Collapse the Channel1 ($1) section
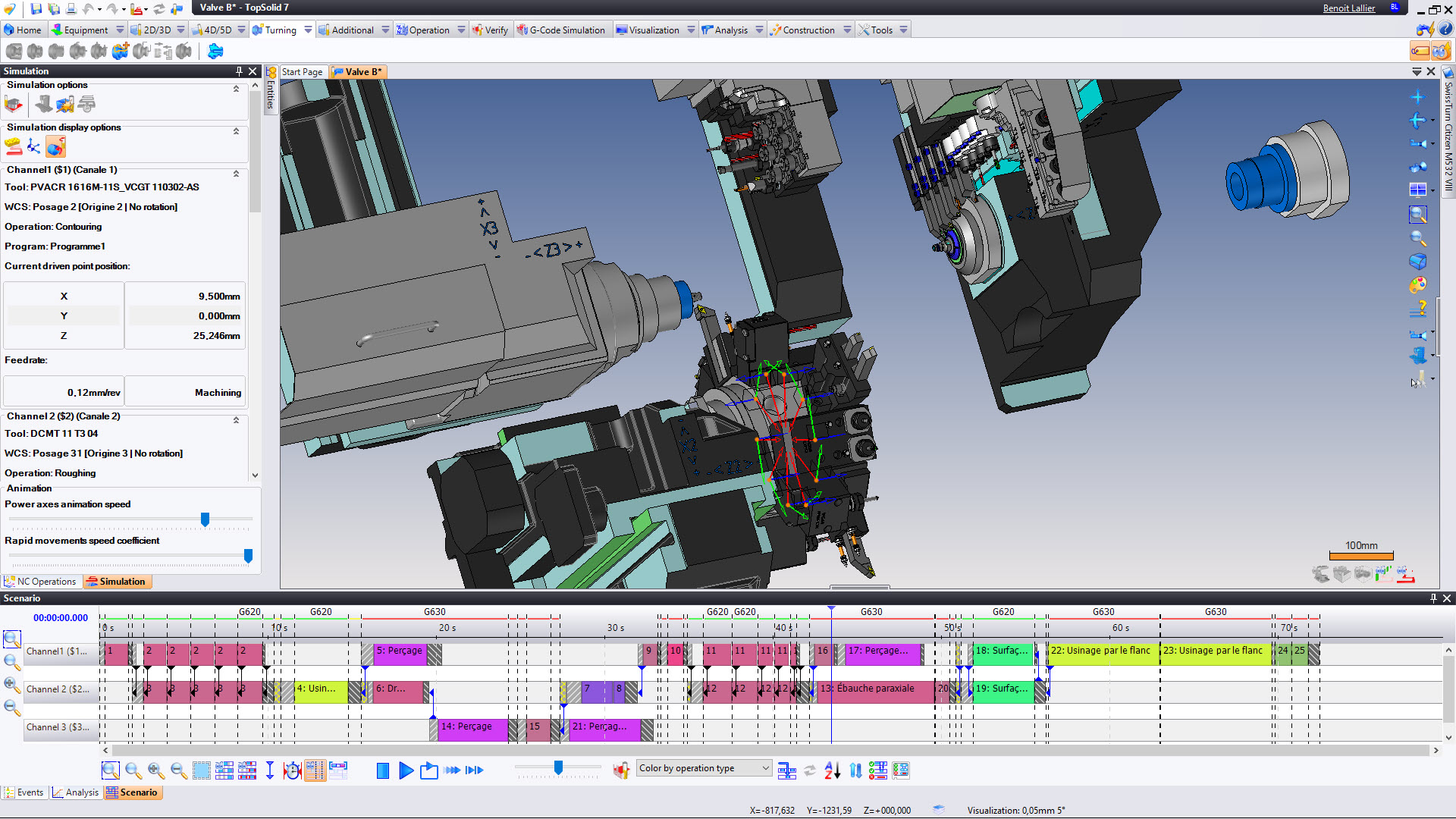Screen dimensions: 1456x819 236,174
